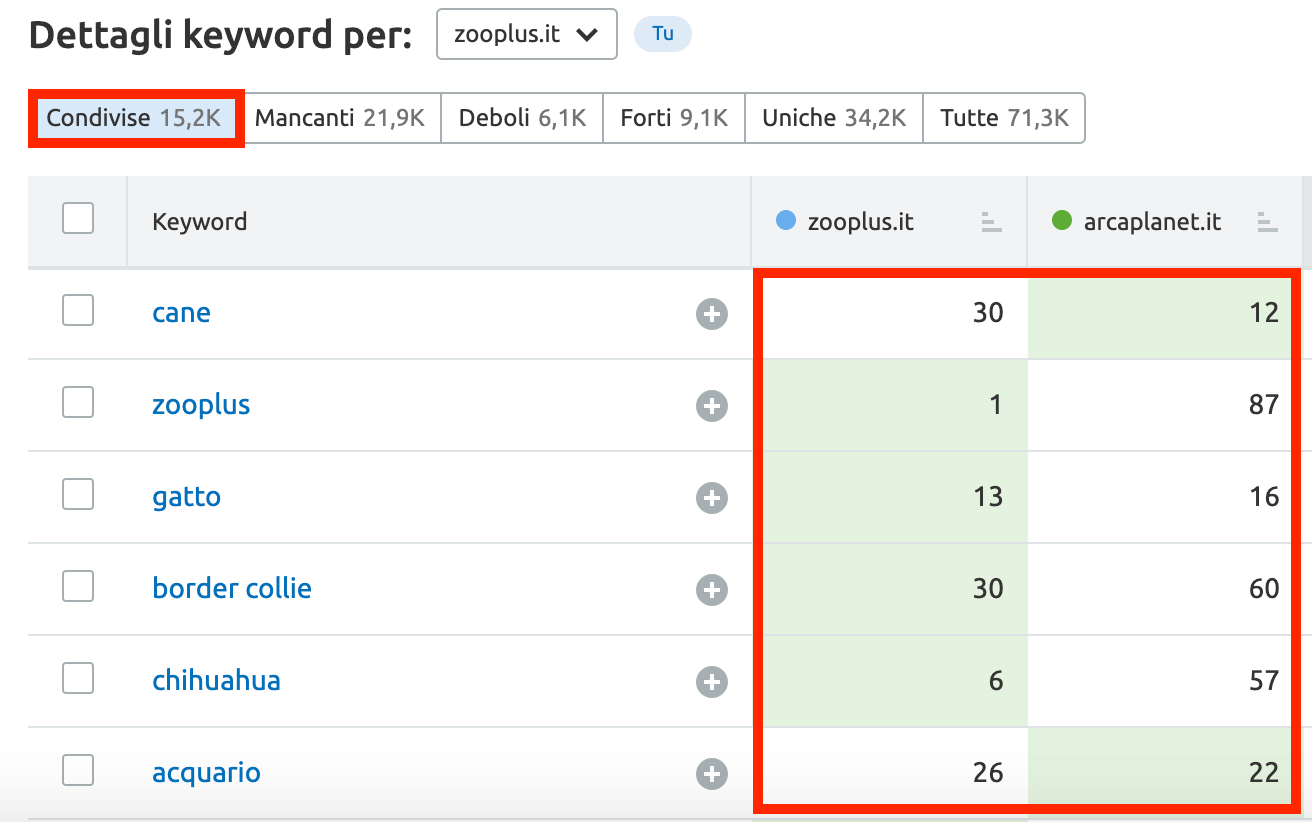Click position 22 in acquario row

coord(1264,773)
